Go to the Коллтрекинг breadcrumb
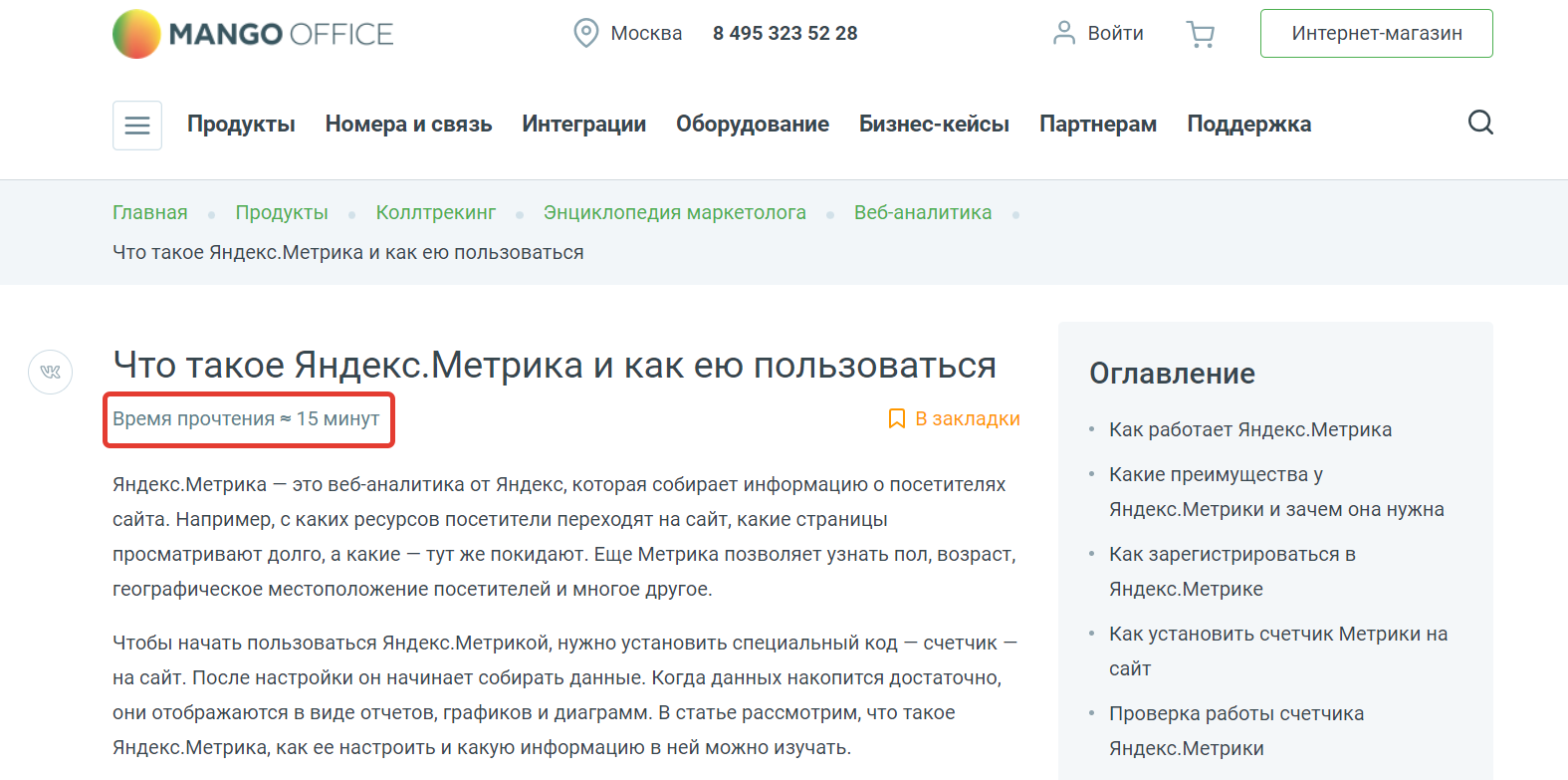Image resolution: width=1568 pixels, height=780 pixels. tap(436, 212)
